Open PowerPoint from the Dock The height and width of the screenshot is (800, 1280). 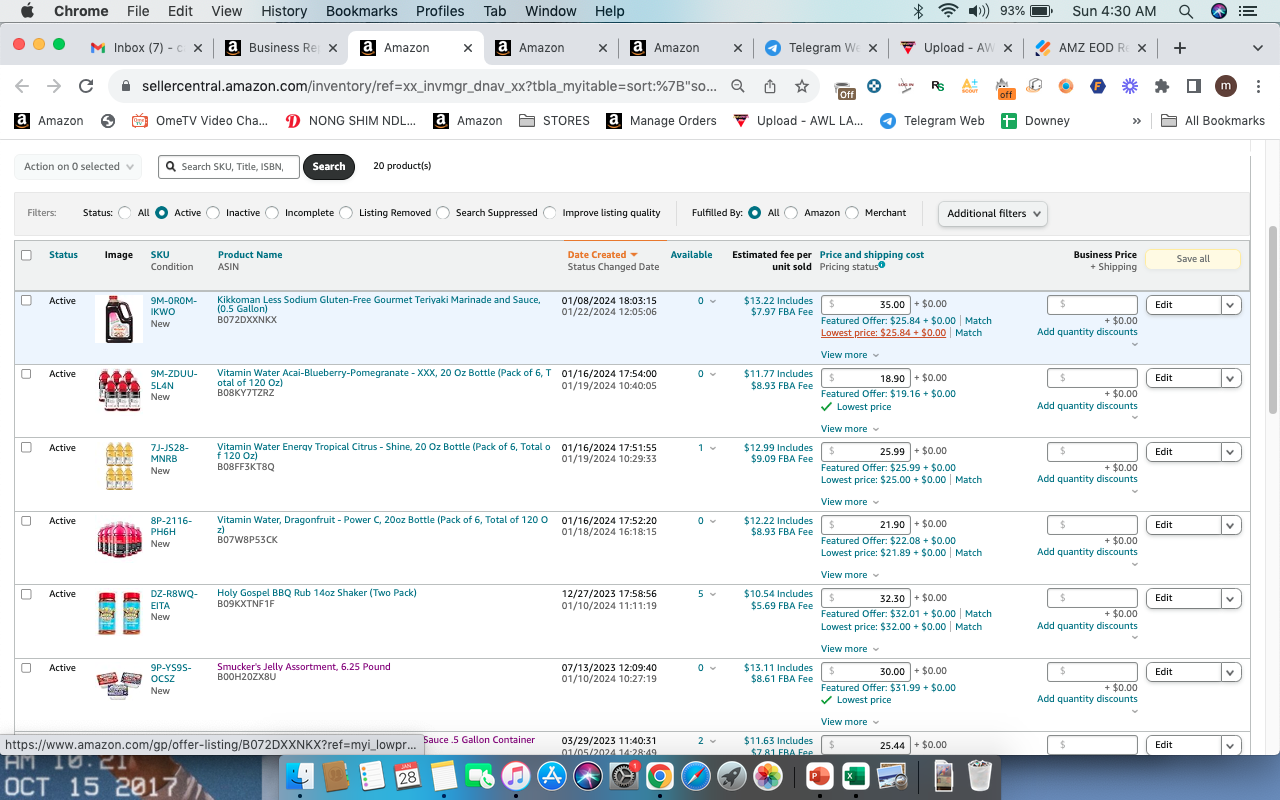819,776
